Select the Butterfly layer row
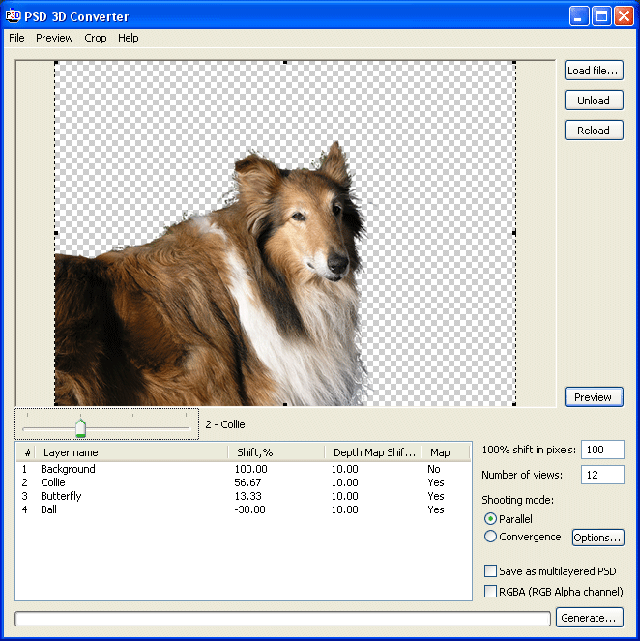The image size is (640, 641). pyautogui.click(x=61, y=496)
